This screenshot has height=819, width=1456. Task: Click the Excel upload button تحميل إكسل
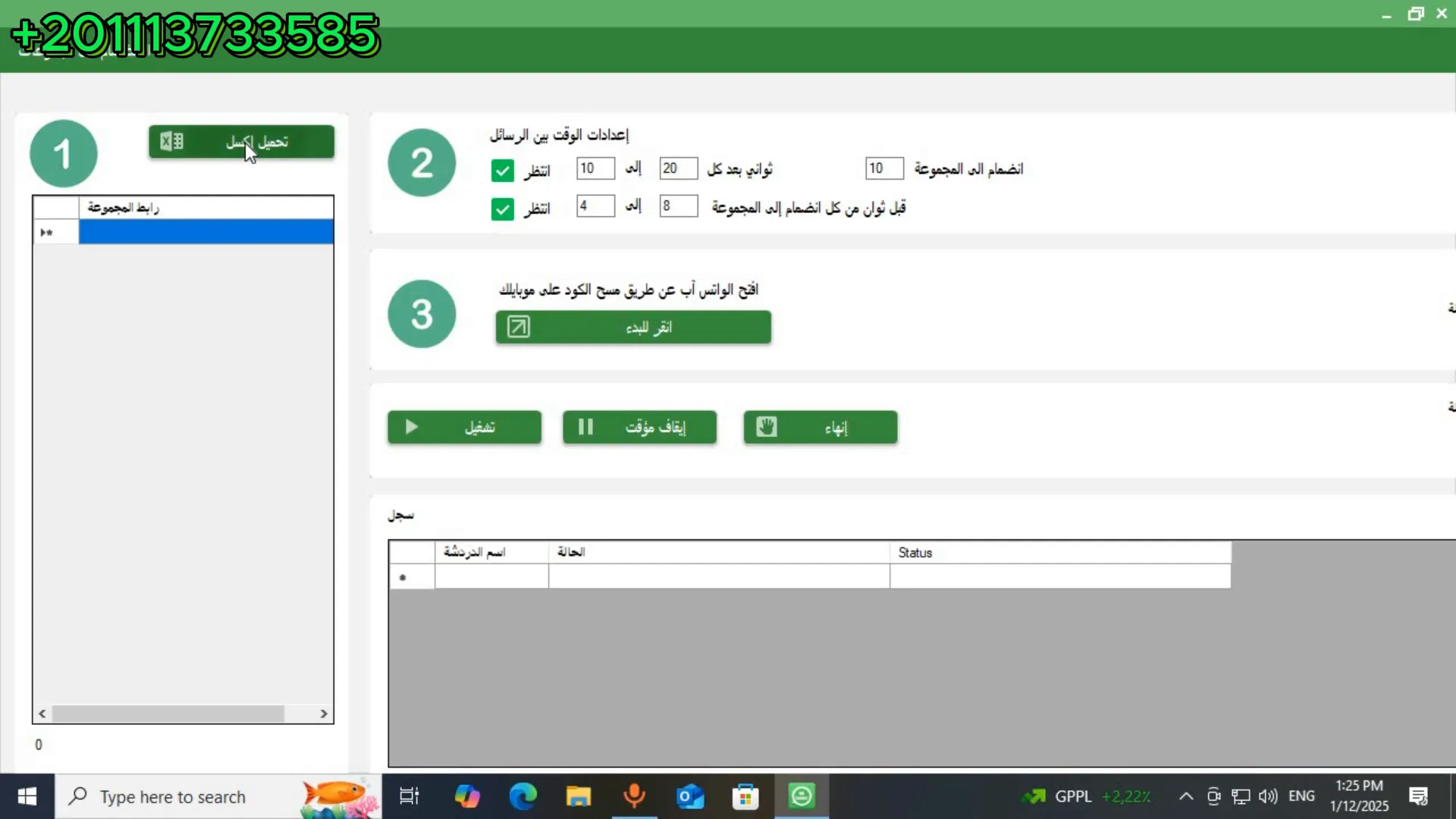(241, 142)
